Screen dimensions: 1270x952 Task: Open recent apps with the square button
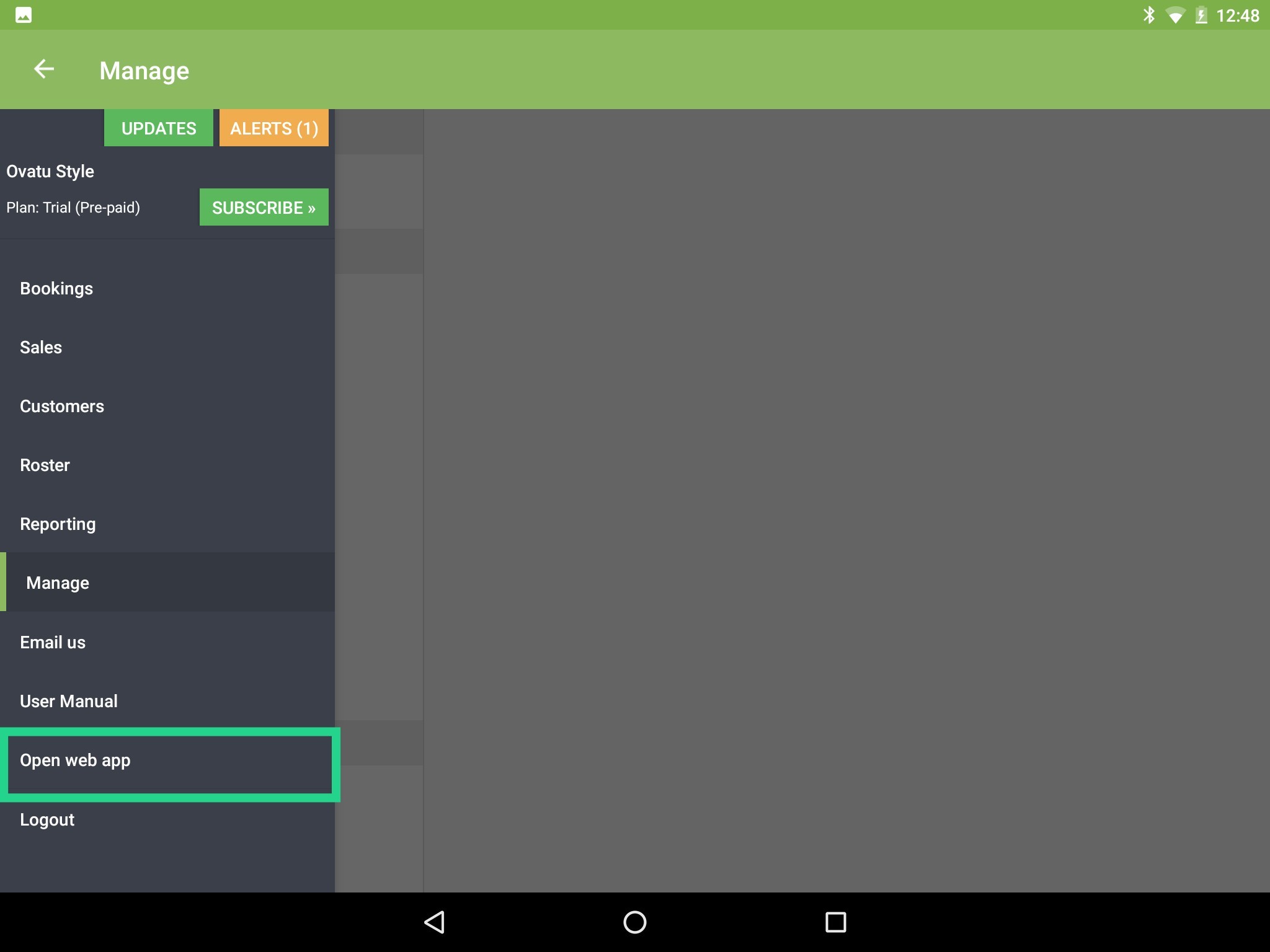point(835,922)
